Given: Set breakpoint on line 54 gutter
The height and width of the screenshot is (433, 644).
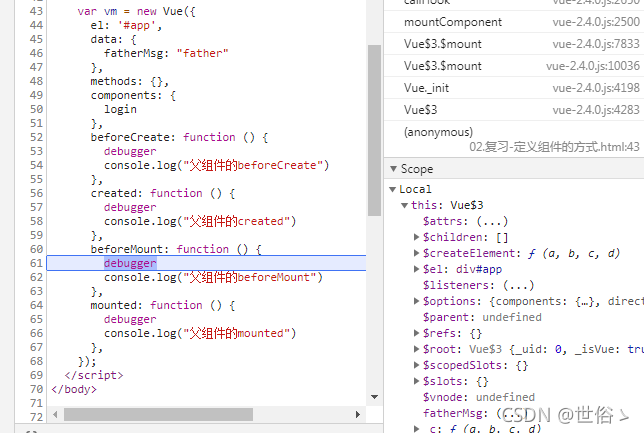Looking at the screenshot, I should 36,165.
